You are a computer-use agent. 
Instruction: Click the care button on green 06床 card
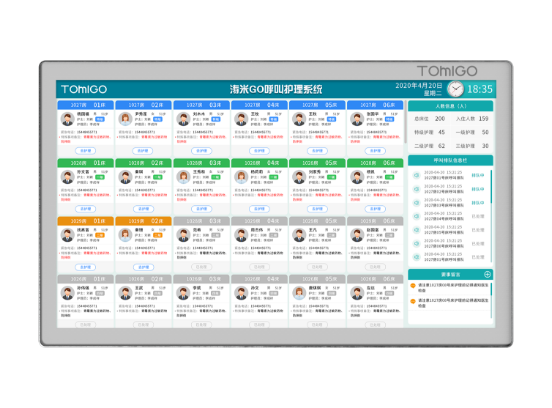(375, 209)
